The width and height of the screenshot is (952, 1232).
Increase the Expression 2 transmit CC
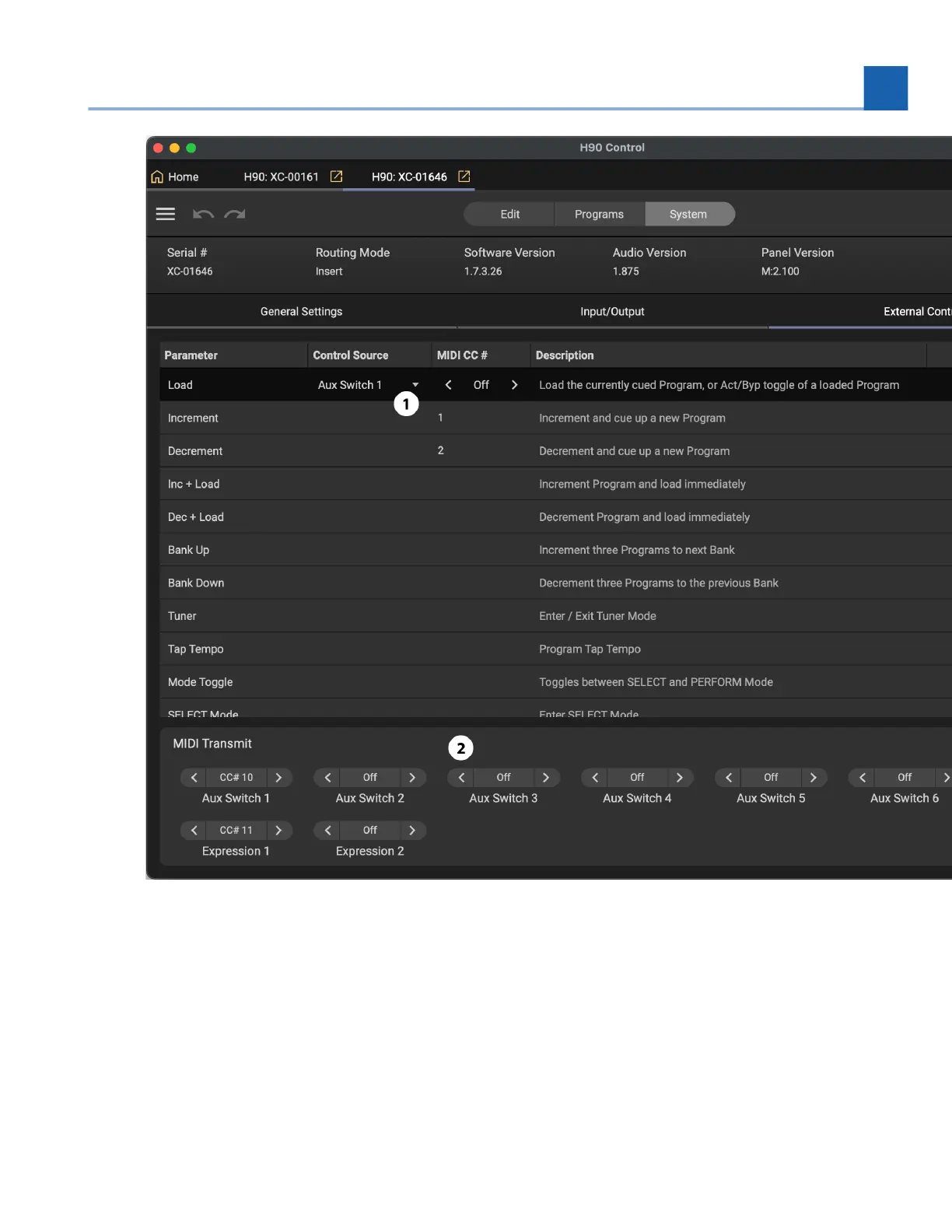tap(412, 831)
